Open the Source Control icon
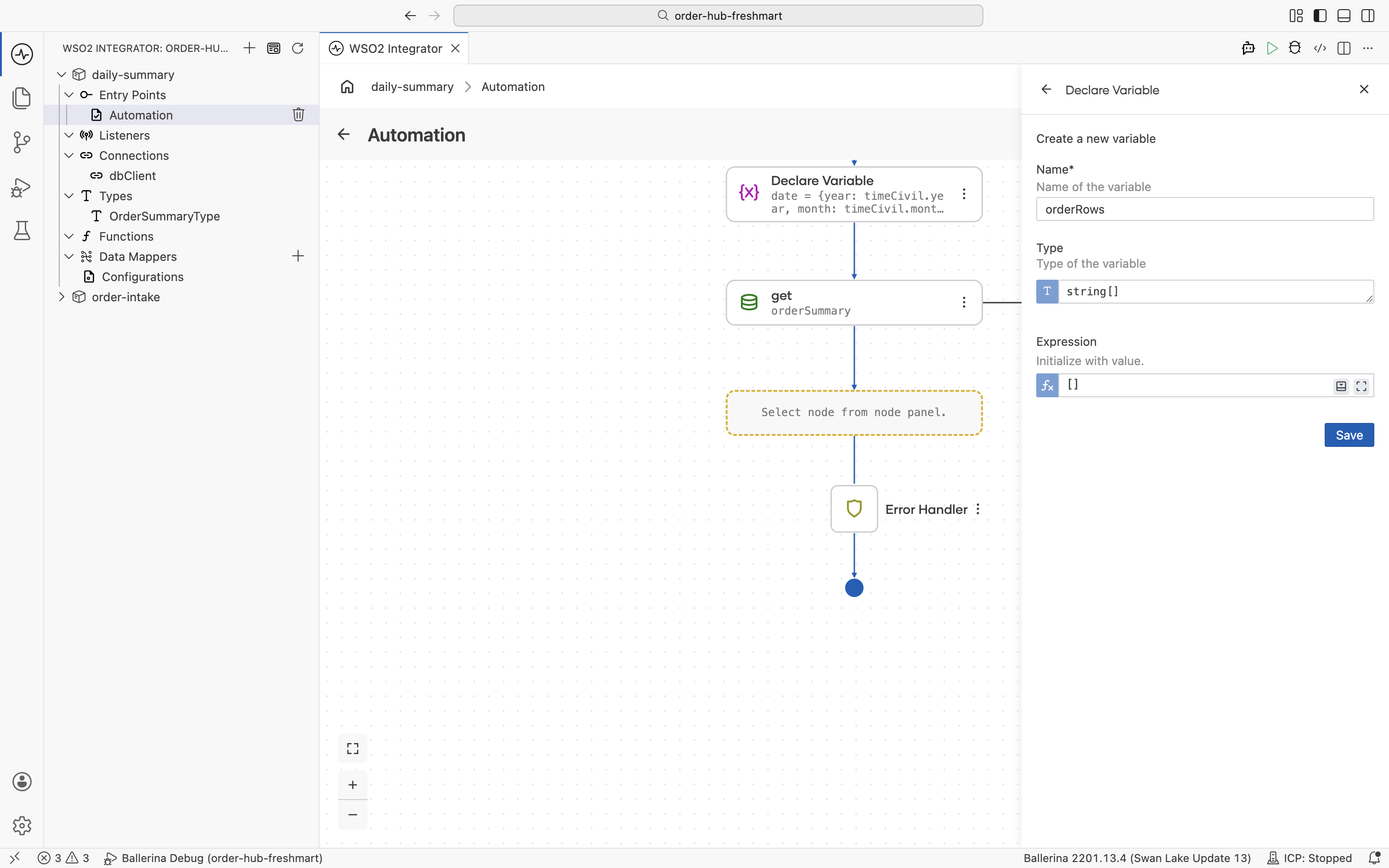Viewport: 1389px width, 868px height. [22, 142]
